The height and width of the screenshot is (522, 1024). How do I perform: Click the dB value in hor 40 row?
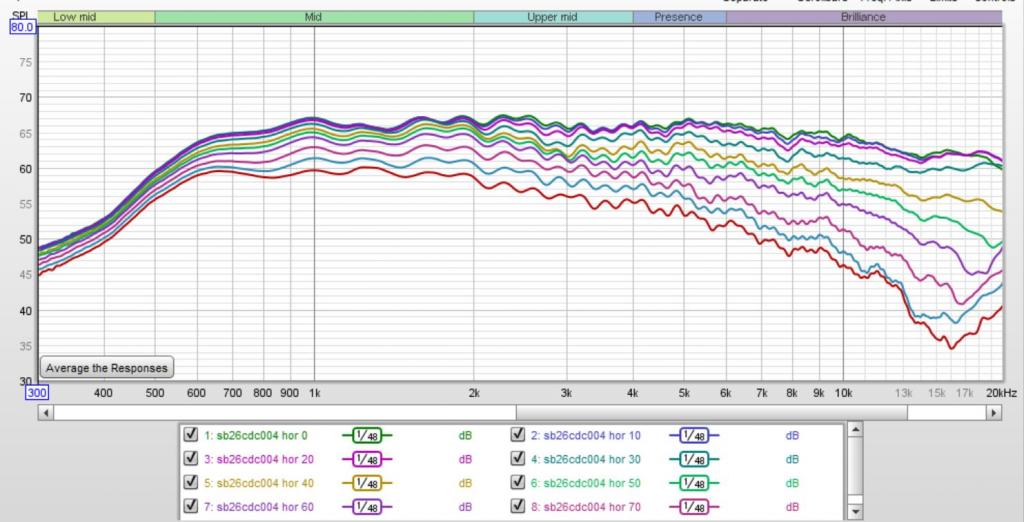465,483
